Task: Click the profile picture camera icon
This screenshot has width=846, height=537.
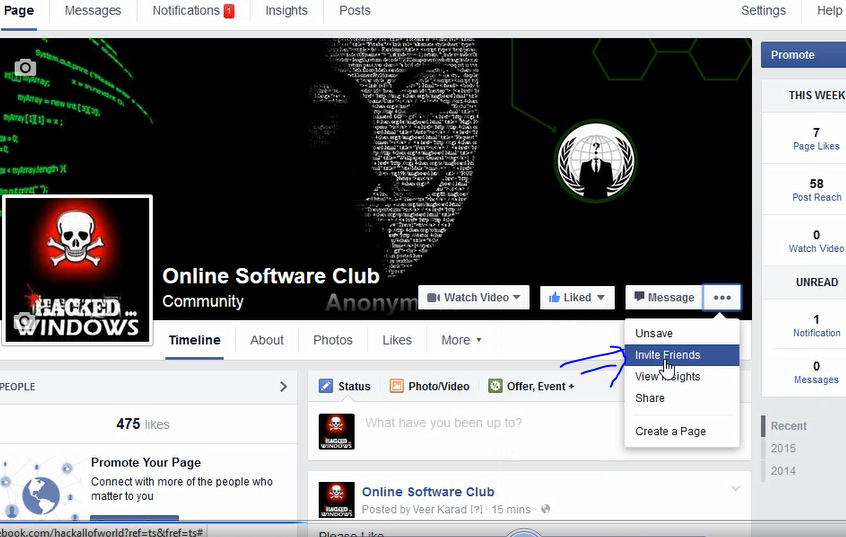Action: [24, 321]
